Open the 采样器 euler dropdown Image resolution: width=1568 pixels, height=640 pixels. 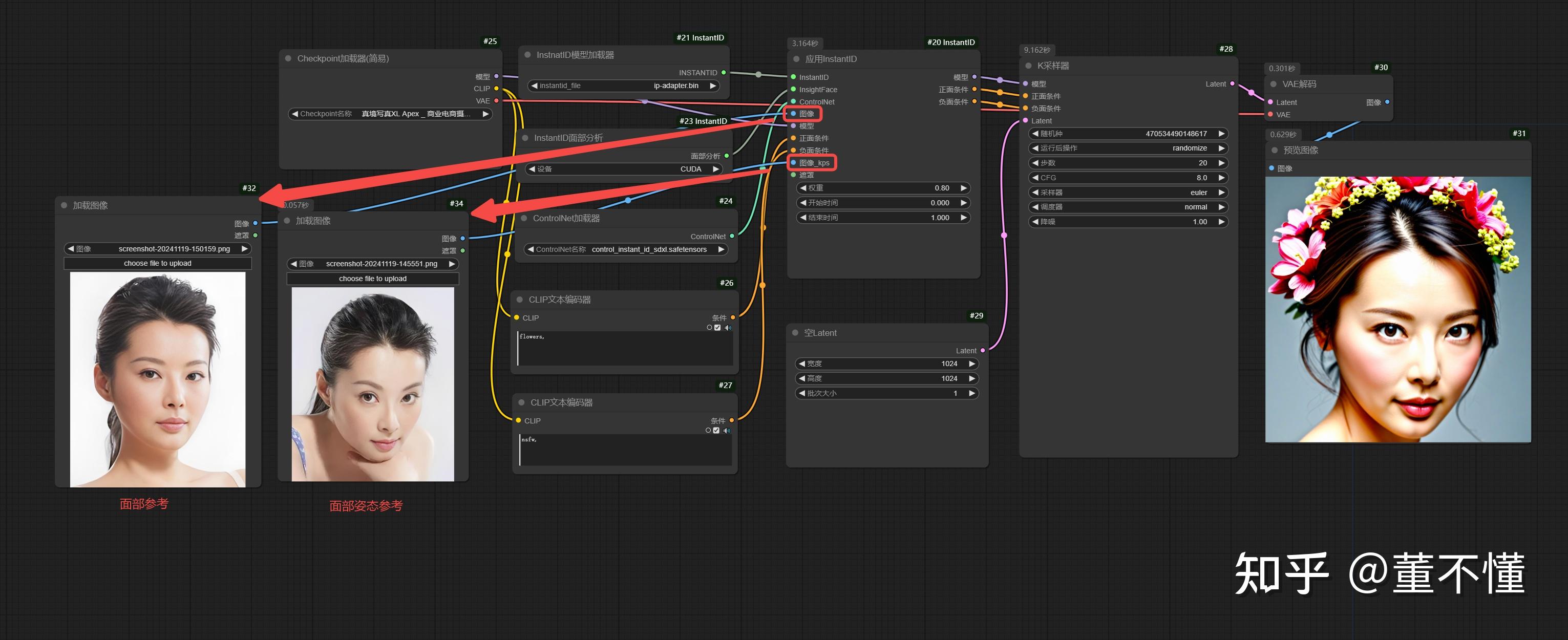pyautogui.click(x=1128, y=192)
